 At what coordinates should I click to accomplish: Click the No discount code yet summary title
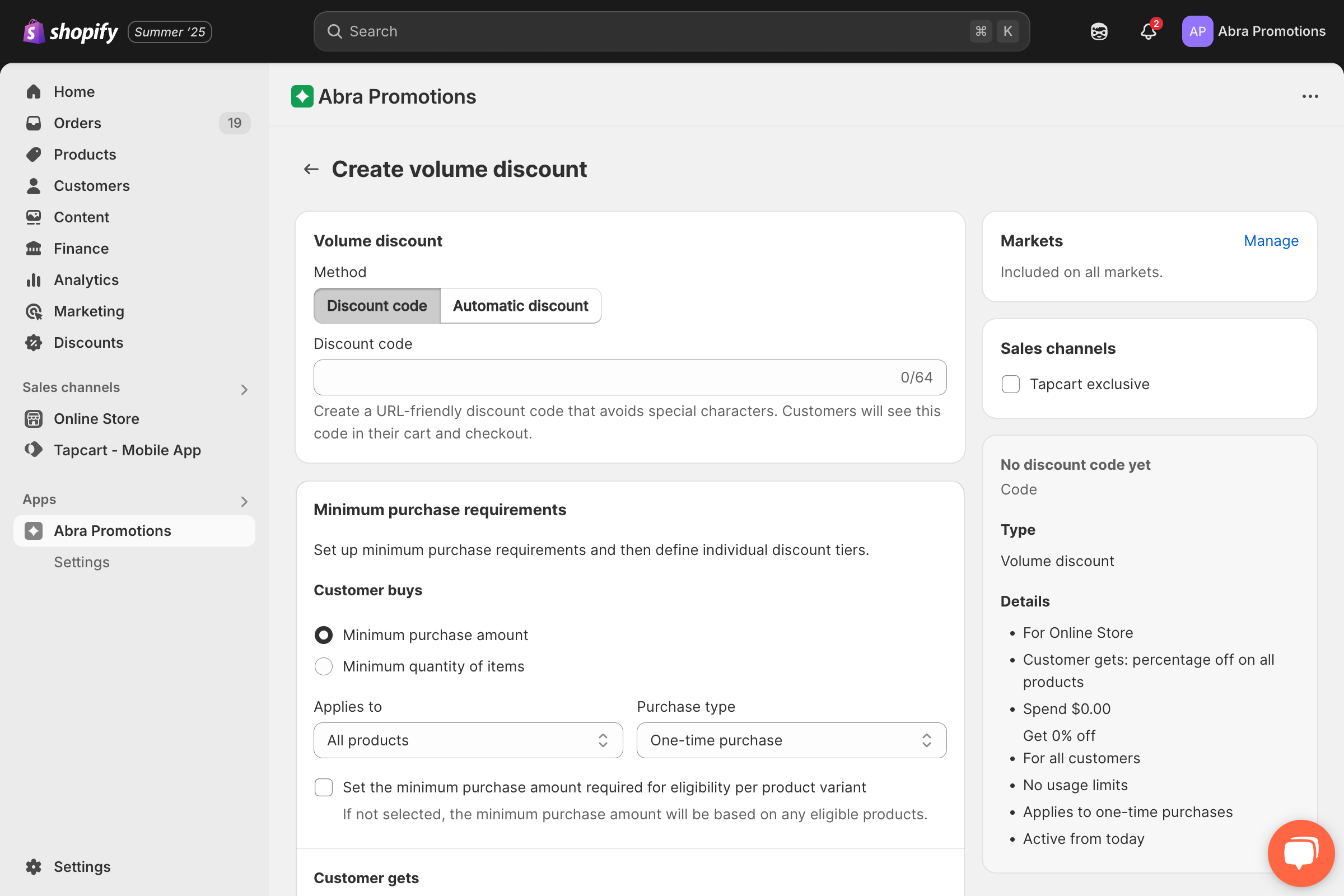click(x=1075, y=465)
